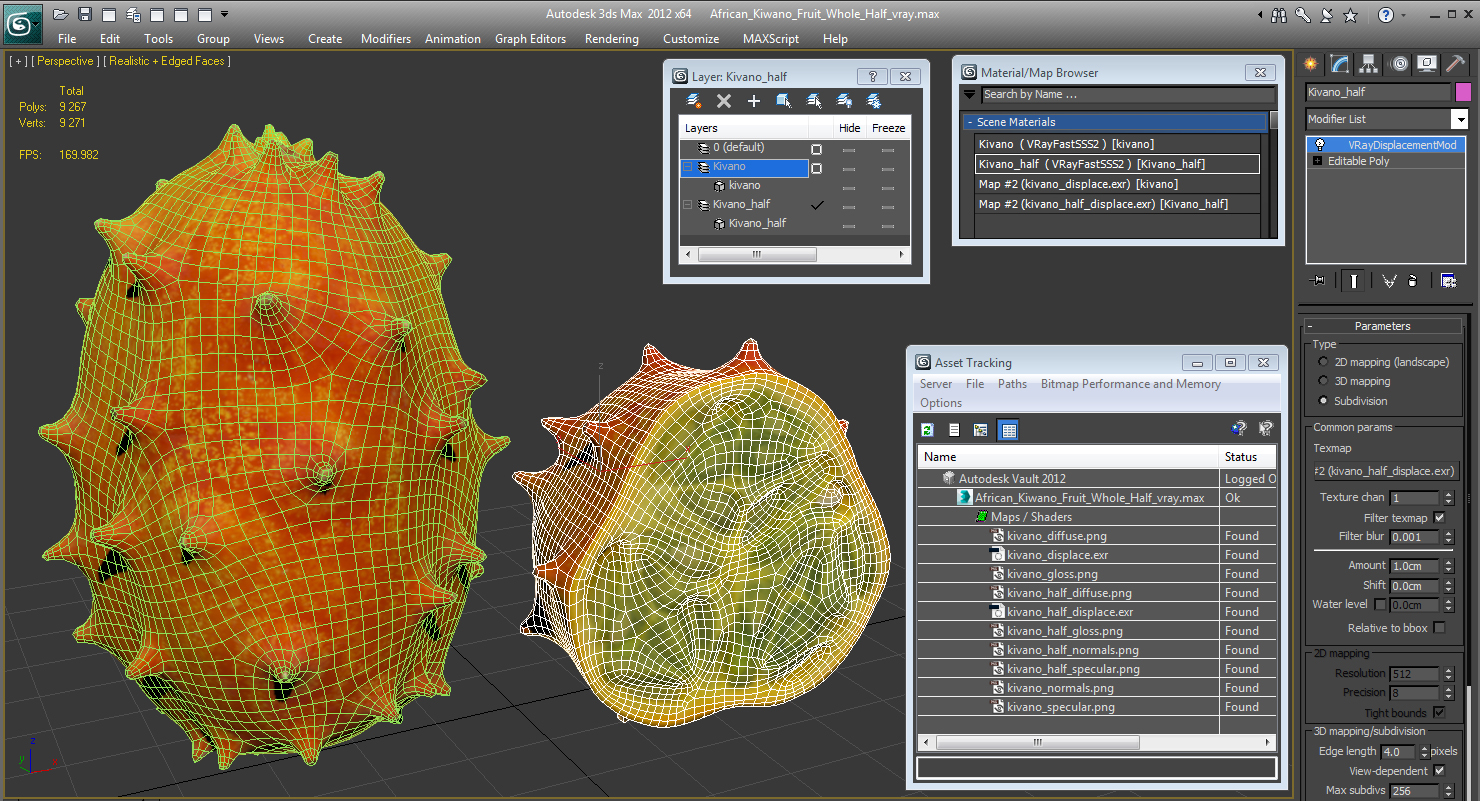Open the Paths menu in Asset Tracking
Viewport: 1480px width, 801px height.
(1012, 384)
